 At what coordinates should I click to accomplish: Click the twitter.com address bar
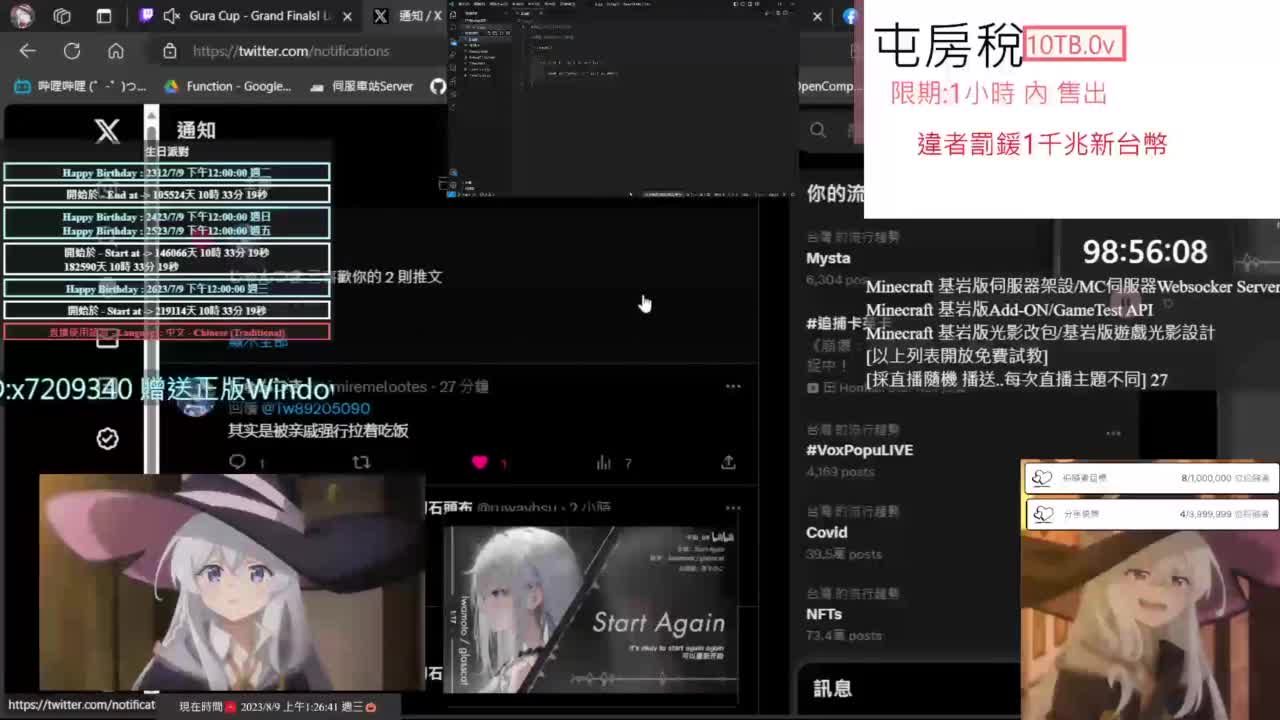click(300, 51)
